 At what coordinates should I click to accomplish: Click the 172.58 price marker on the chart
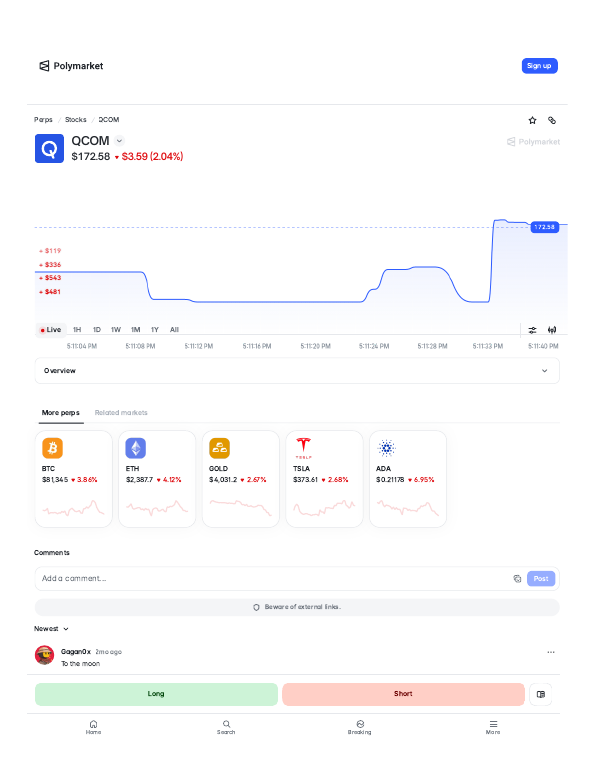coord(544,227)
